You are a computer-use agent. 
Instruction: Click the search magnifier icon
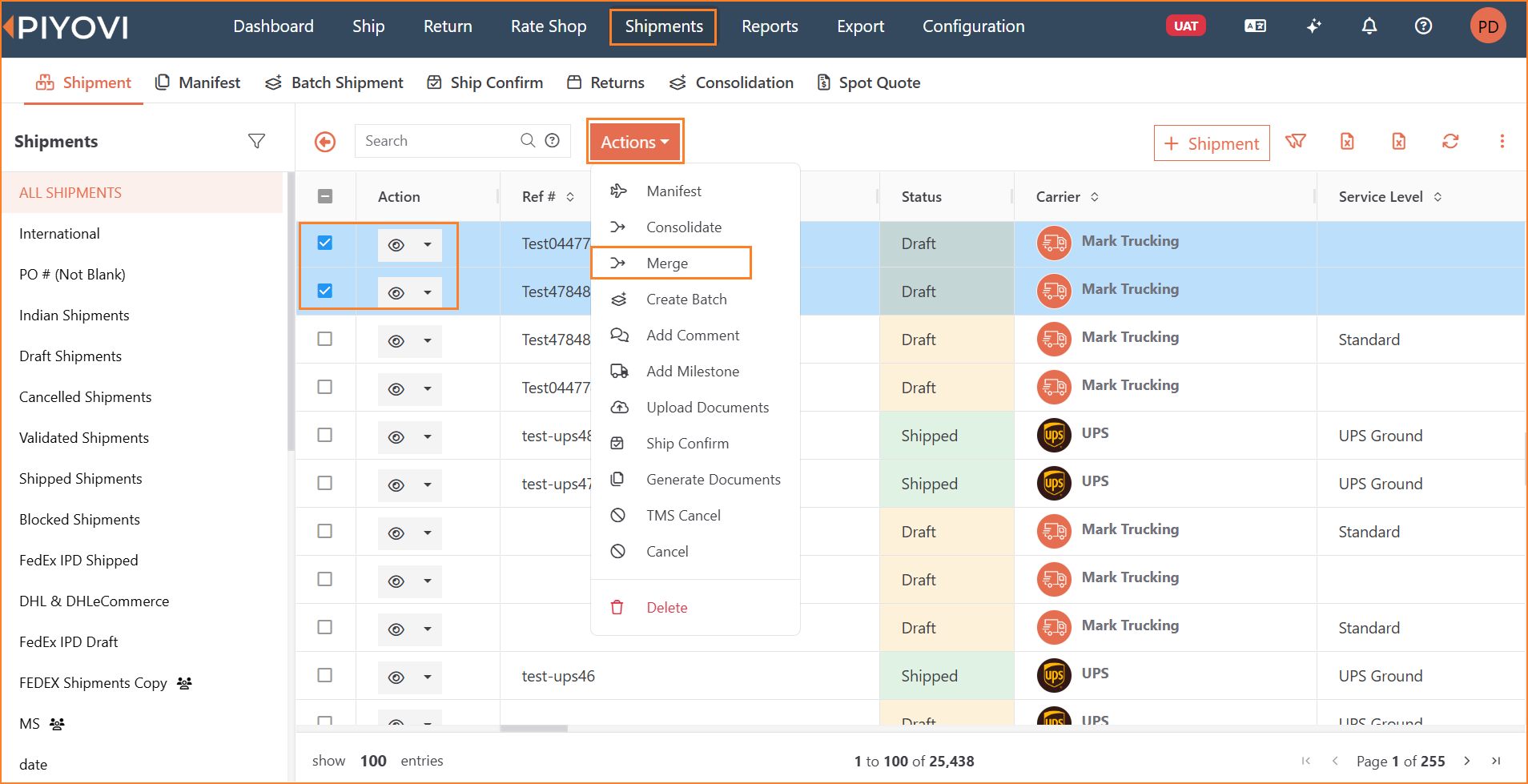[528, 140]
